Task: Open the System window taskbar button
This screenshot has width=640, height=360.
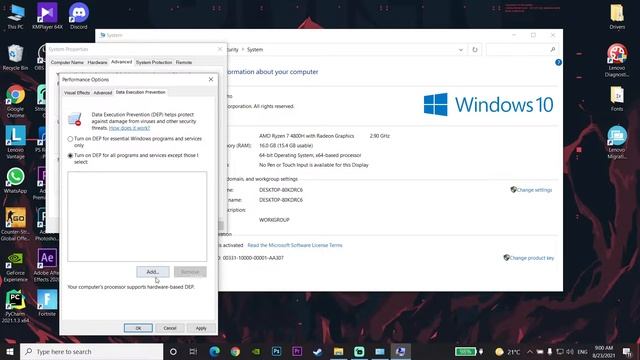Action: pyautogui.click(x=400, y=351)
